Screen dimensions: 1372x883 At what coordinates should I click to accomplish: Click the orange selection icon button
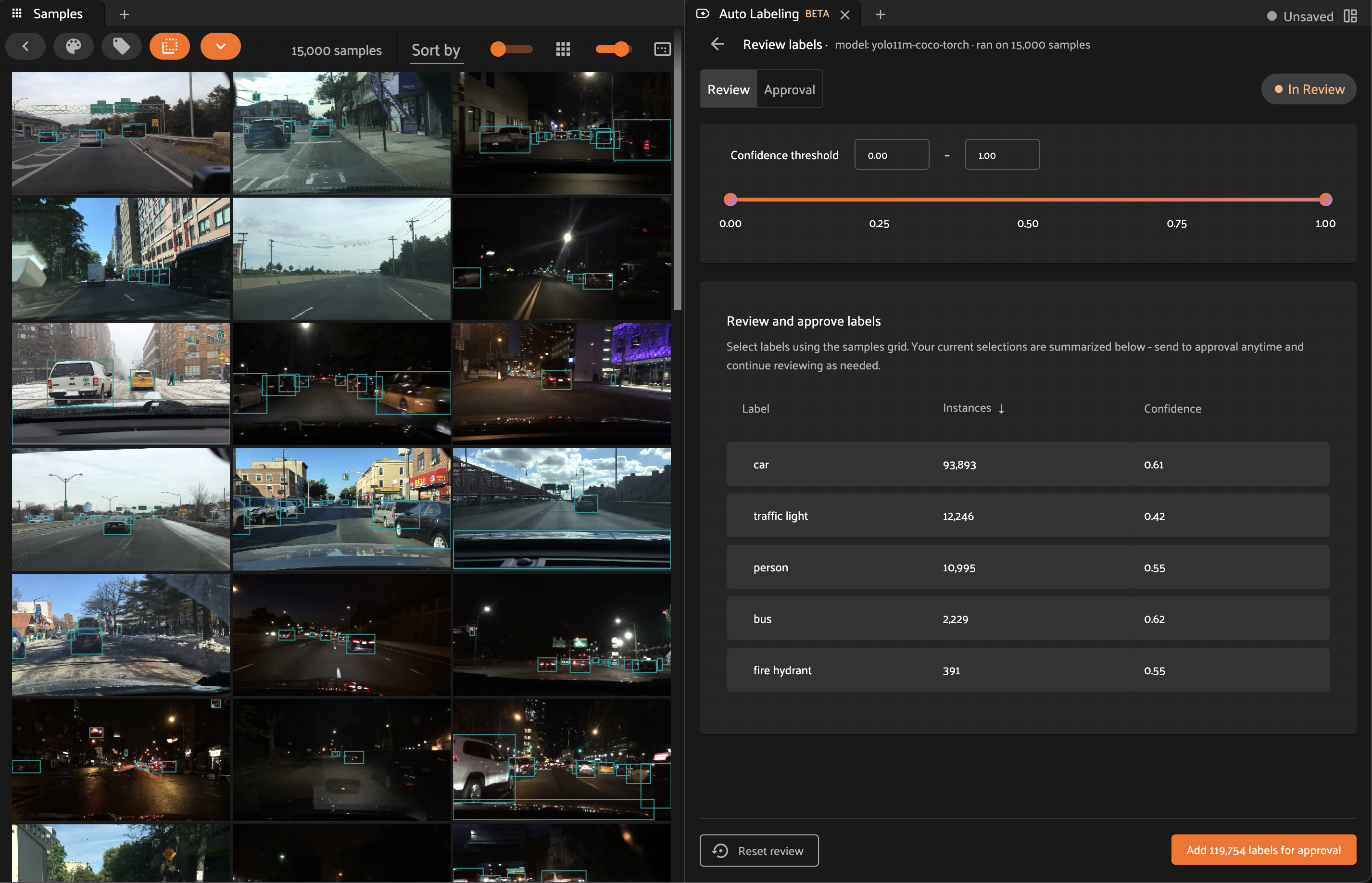169,47
